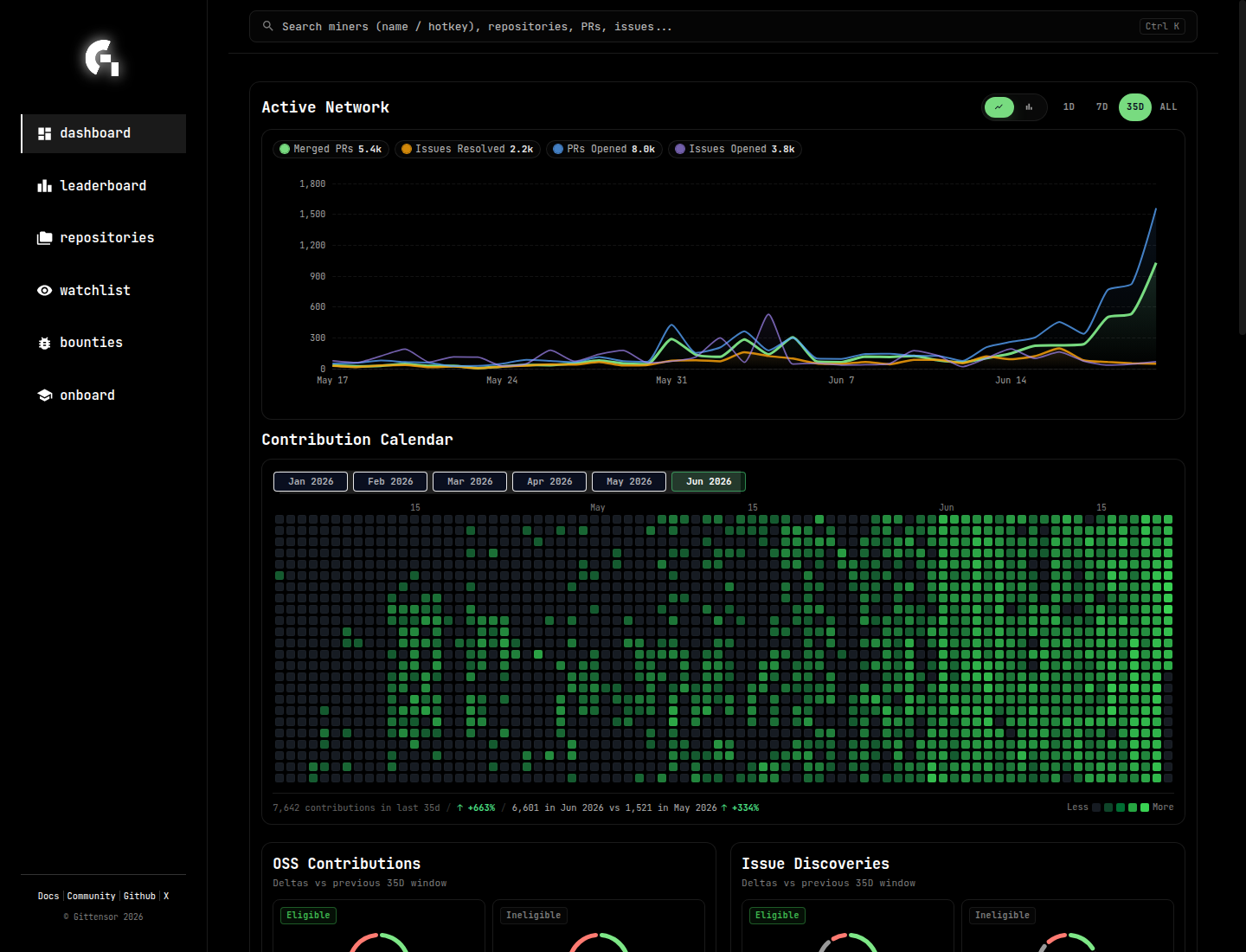Click the 'Jun 14' chart axis label
Viewport: 1246px width, 952px height.
1011,380
